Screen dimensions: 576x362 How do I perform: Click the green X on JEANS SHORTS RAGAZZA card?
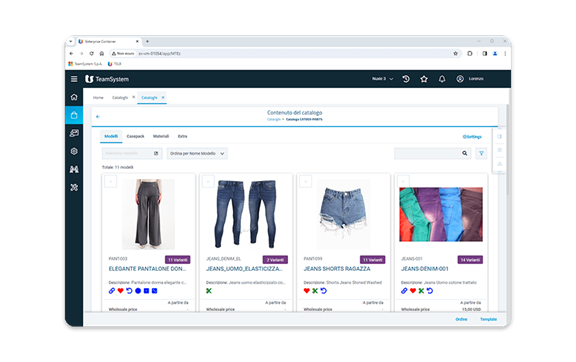tap(315, 291)
